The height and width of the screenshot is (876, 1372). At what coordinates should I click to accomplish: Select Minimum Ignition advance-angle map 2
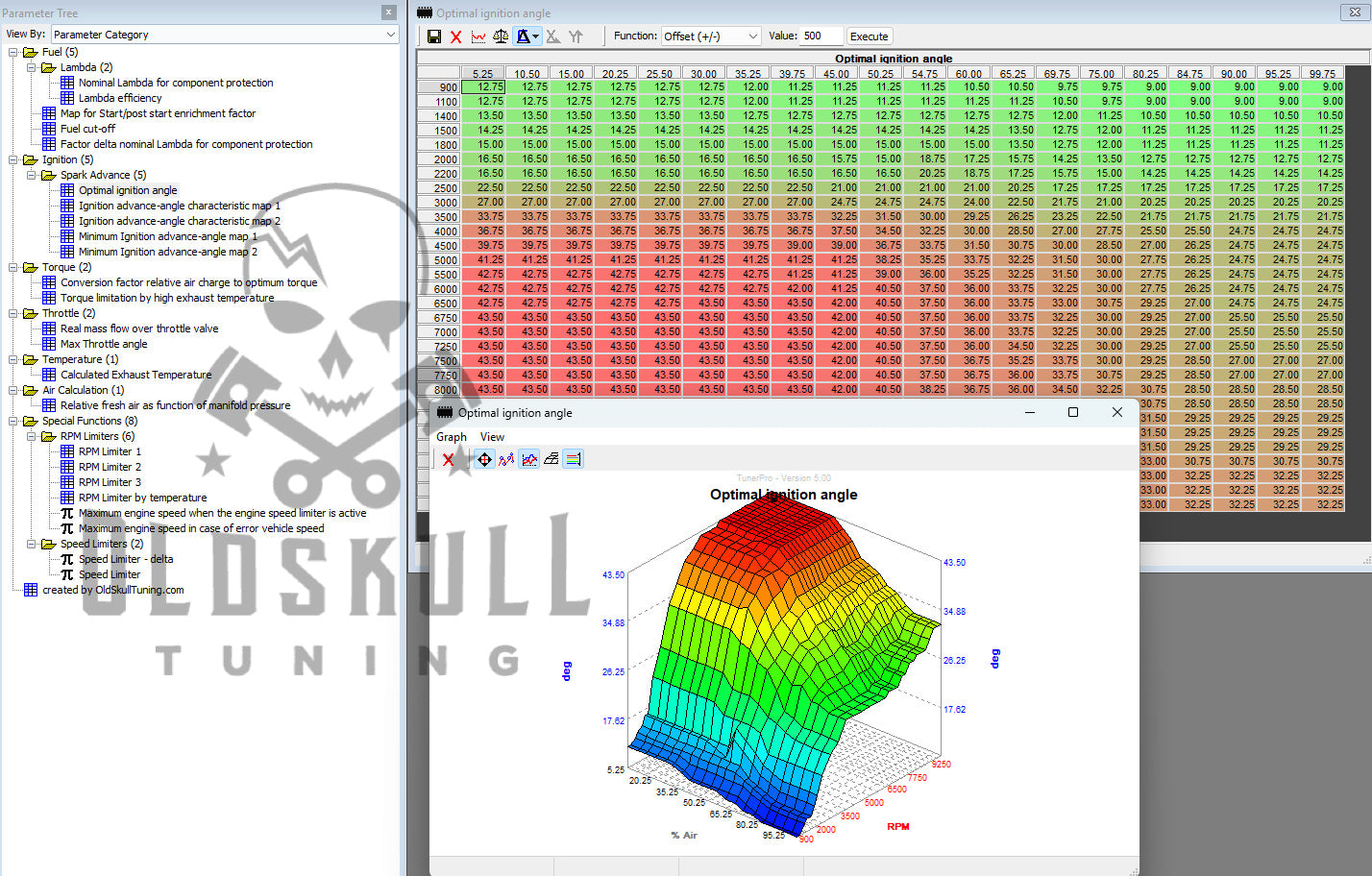[168, 252]
